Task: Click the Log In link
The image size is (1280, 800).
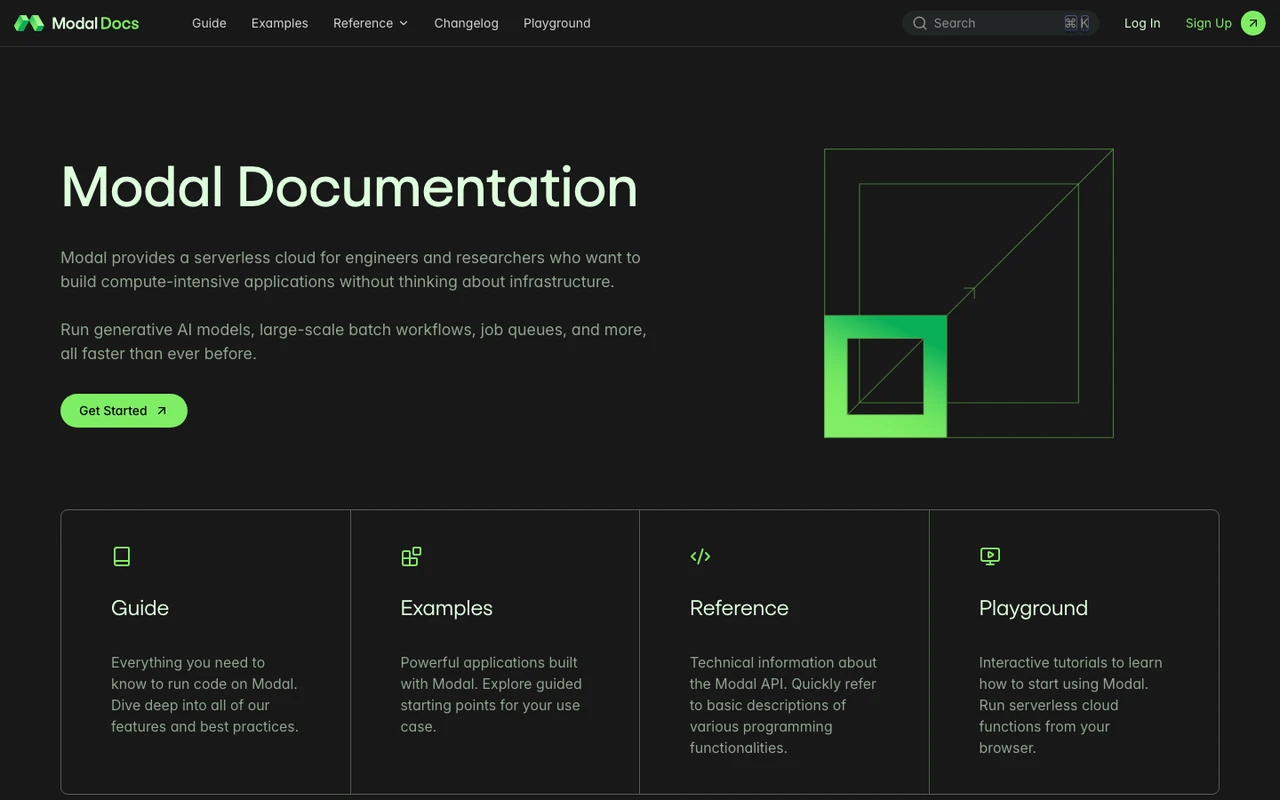Action: tap(1142, 23)
